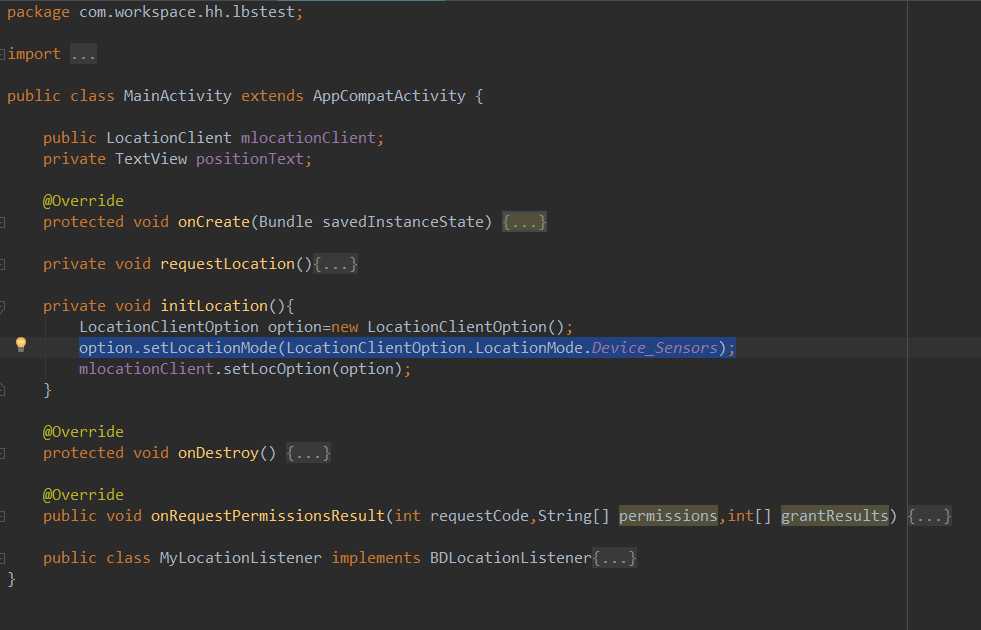Click setLocationMode in the highlighted line
Image resolution: width=981 pixels, height=630 pixels.
coord(210,348)
